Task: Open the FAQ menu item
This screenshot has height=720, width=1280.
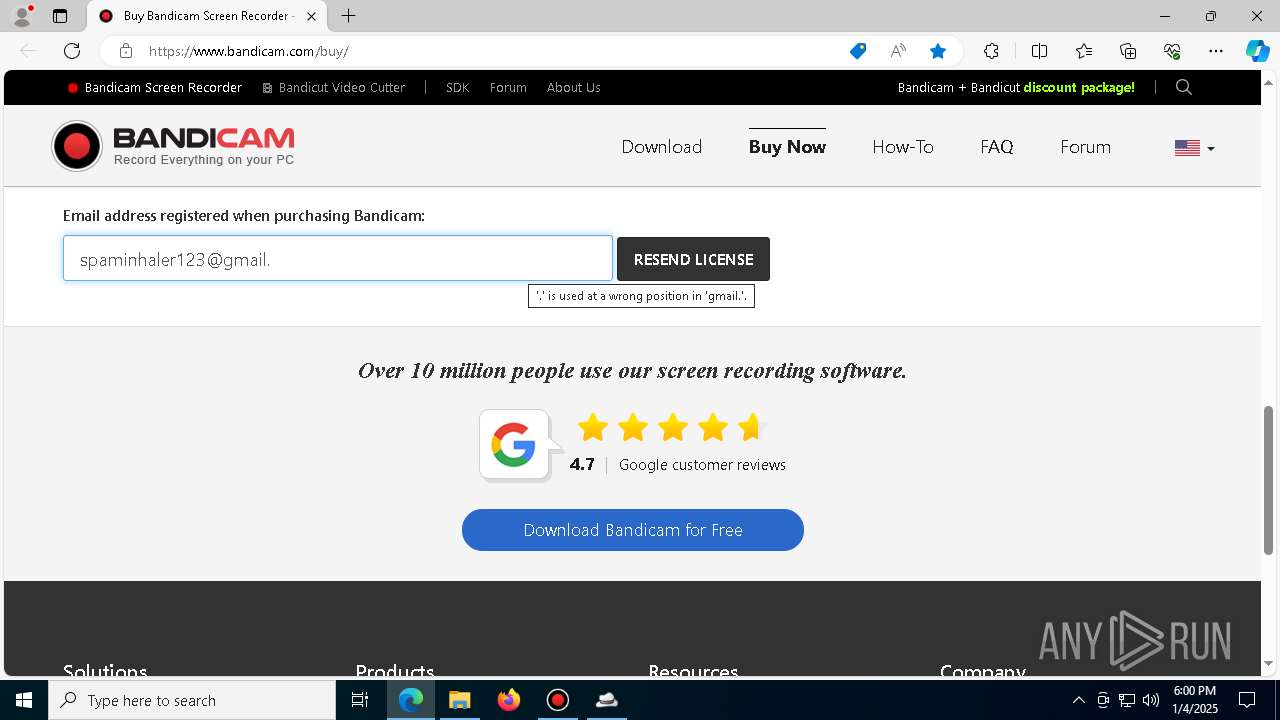Action: pyautogui.click(x=996, y=147)
